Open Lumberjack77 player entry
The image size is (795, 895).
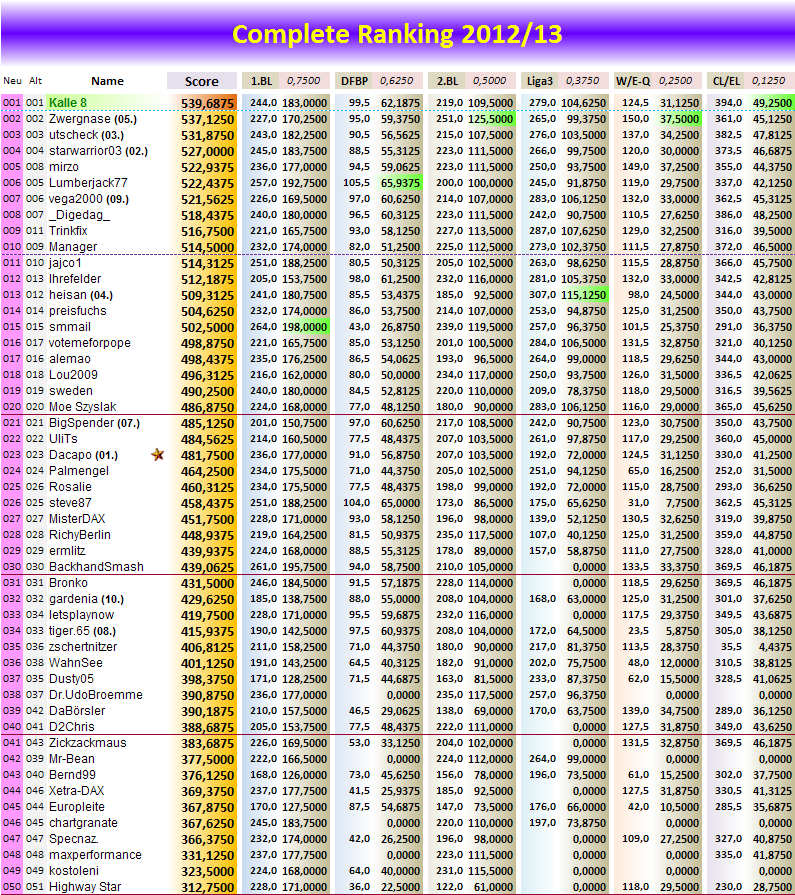88,183
